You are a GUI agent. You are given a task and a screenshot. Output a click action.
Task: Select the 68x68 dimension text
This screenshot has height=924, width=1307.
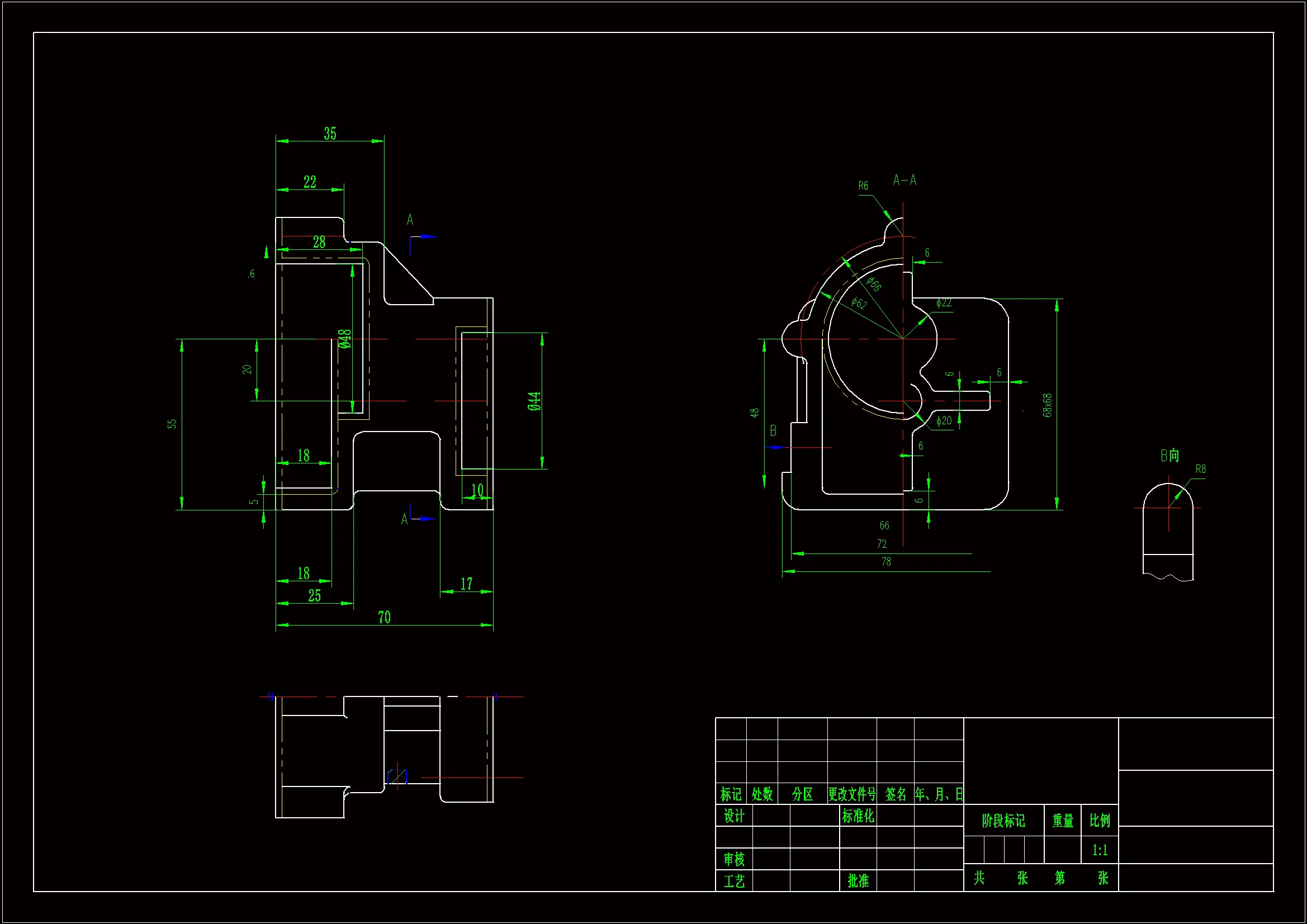pos(1048,405)
